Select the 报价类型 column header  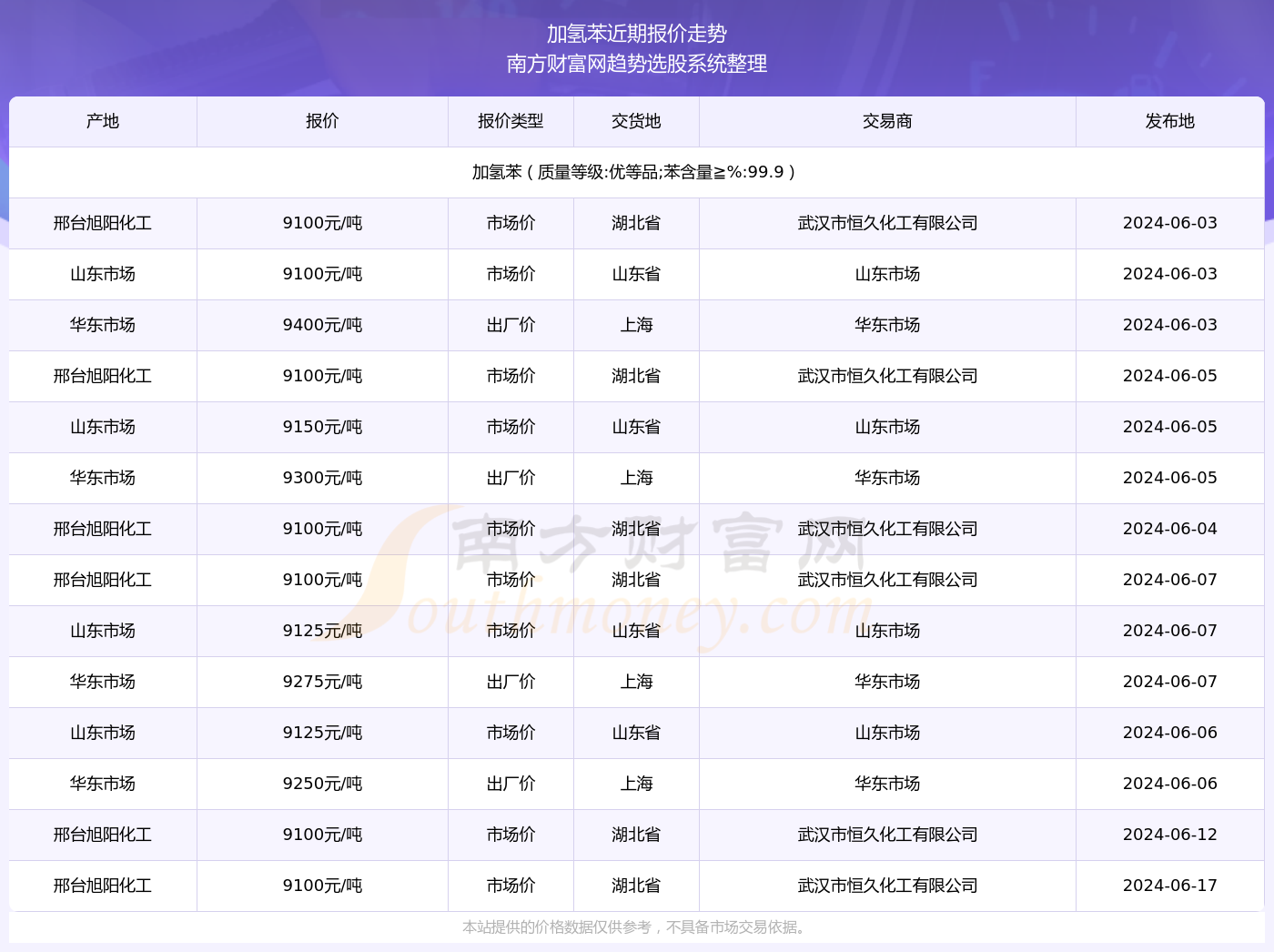(511, 121)
